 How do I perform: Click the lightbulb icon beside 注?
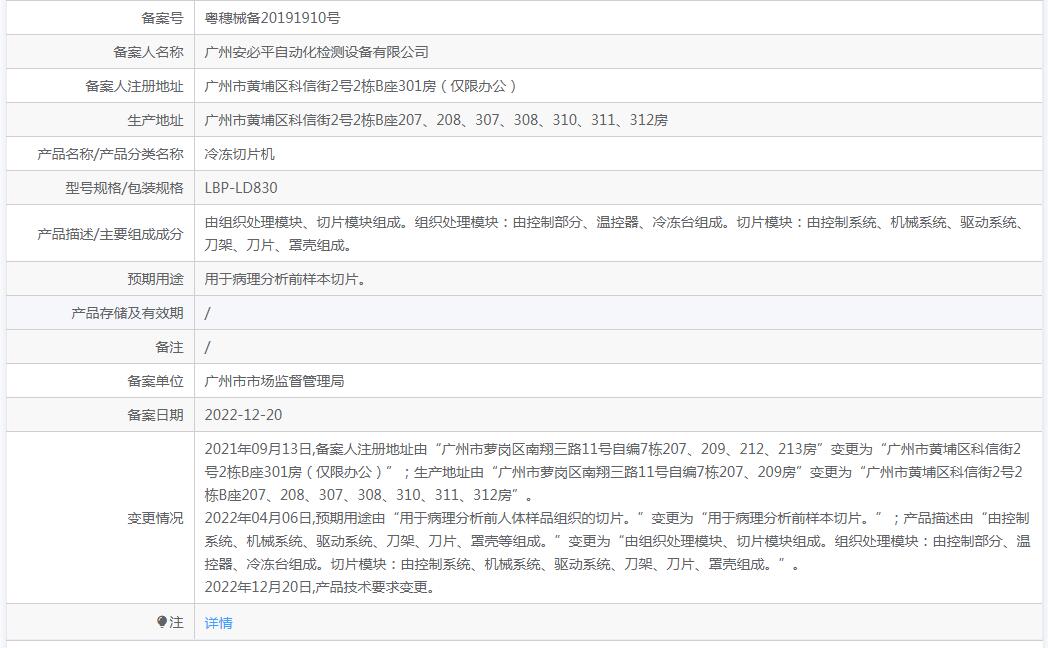pyautogui.click(x=162, y=622)
